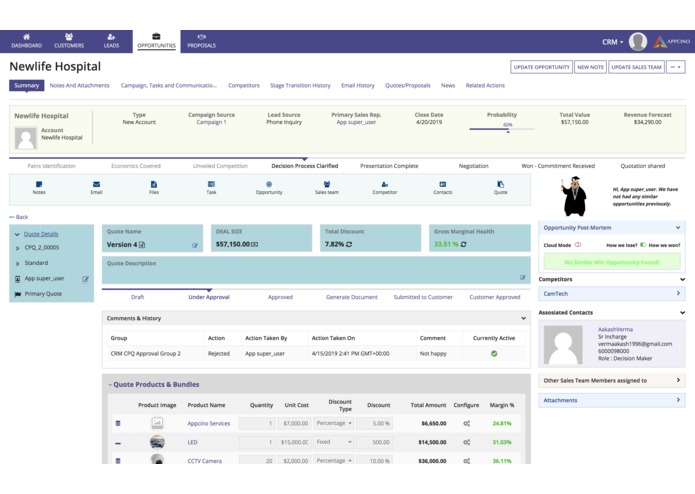Open the CRM dropdown menu
The image size is (695, 494).
click(x=612, y=42)
